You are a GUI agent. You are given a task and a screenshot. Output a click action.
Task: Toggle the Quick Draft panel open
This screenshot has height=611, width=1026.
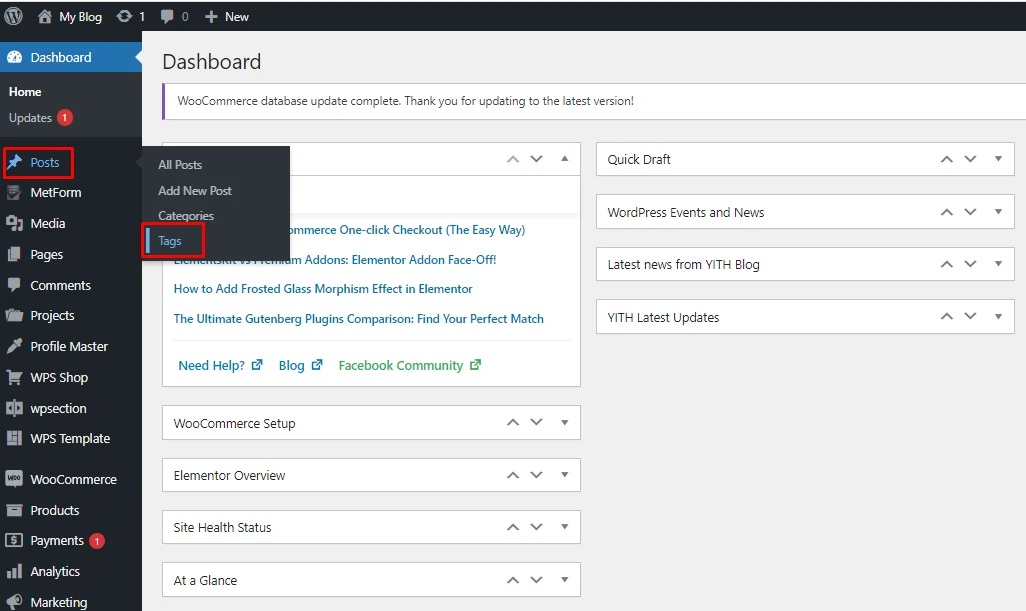(997, 159)
